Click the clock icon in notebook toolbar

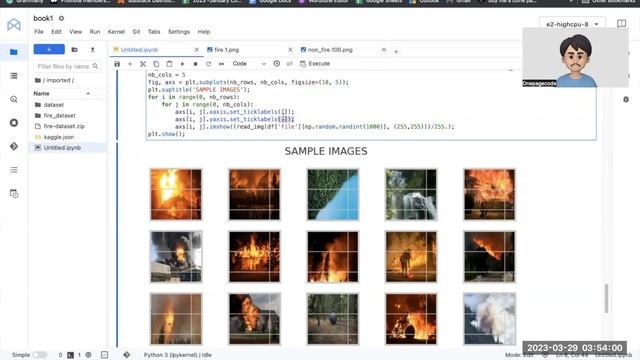277,64
